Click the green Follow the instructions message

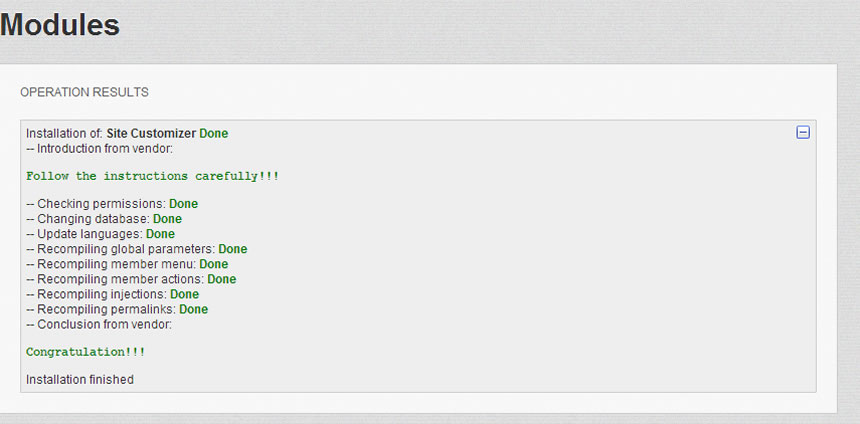coord(152,176)
